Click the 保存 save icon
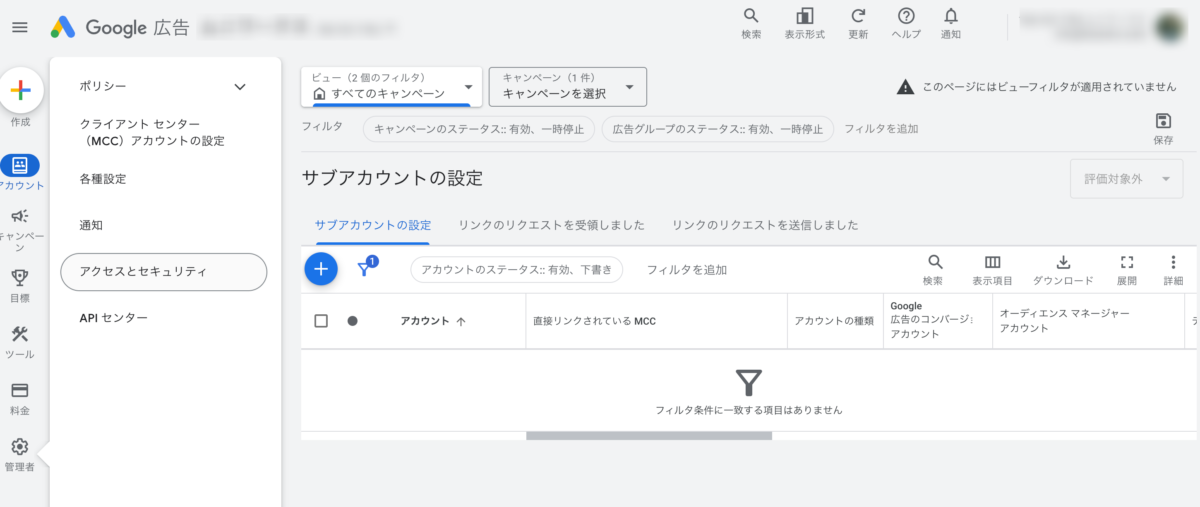1200x507 pixels. [1163, 121]
